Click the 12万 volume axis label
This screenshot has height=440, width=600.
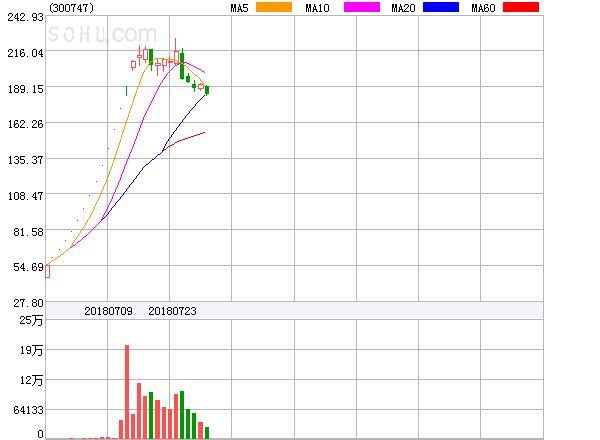[31, 380]
